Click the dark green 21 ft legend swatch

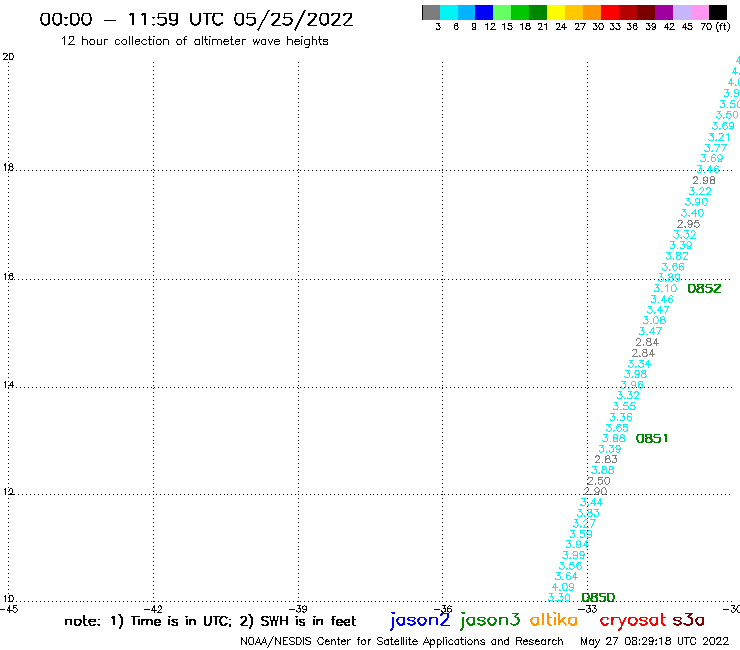538,12
